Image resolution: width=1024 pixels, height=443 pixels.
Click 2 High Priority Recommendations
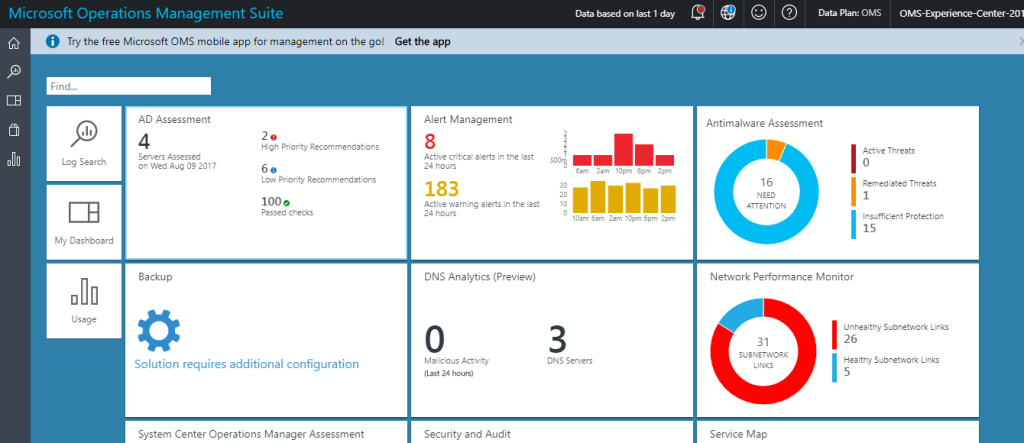click(320, 141)
